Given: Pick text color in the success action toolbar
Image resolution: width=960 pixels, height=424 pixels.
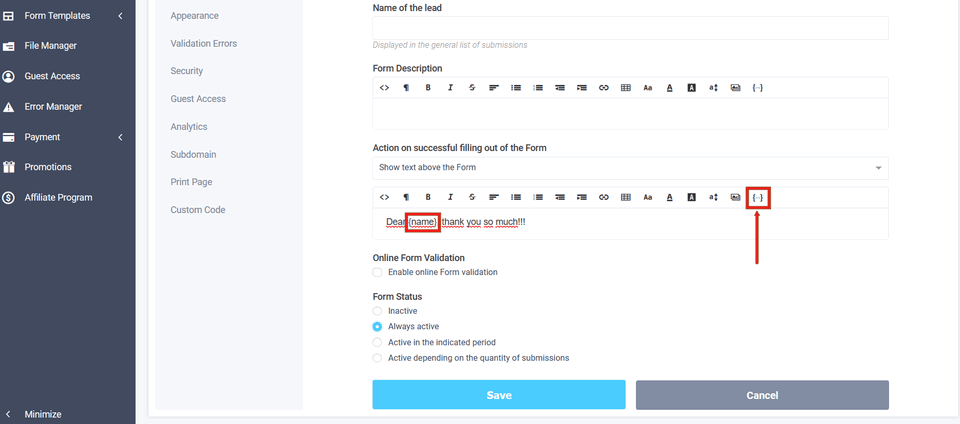Looking at the screenshot, I should pos(670,198).
